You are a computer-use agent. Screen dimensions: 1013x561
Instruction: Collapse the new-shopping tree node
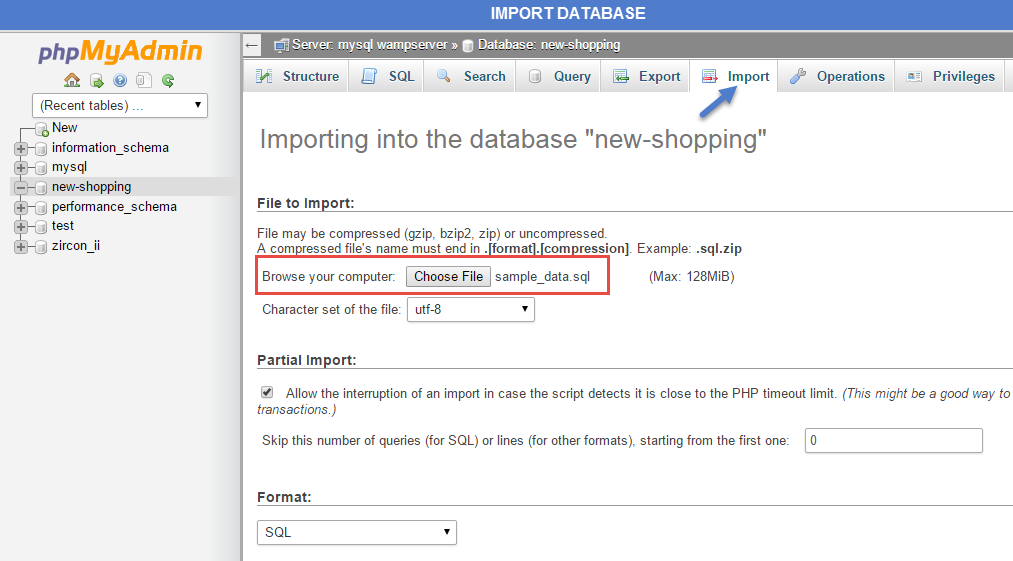21,187
